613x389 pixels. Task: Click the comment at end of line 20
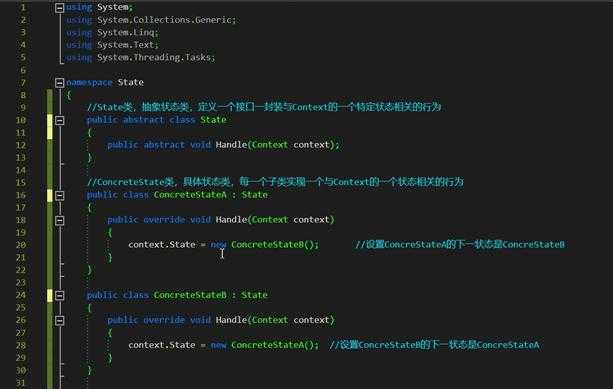460,245
